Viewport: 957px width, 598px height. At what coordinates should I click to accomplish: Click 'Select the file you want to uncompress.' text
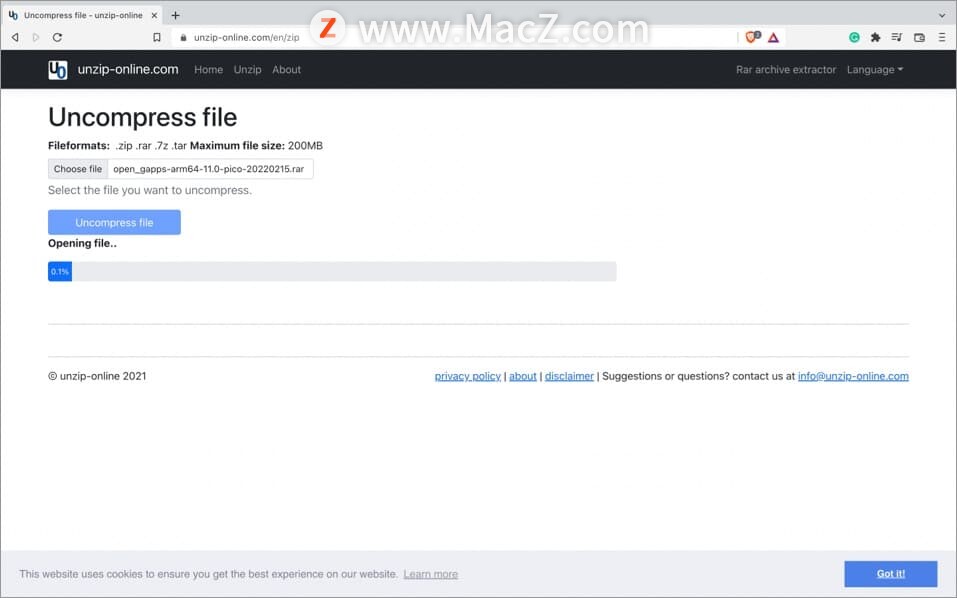pos(150,190)
